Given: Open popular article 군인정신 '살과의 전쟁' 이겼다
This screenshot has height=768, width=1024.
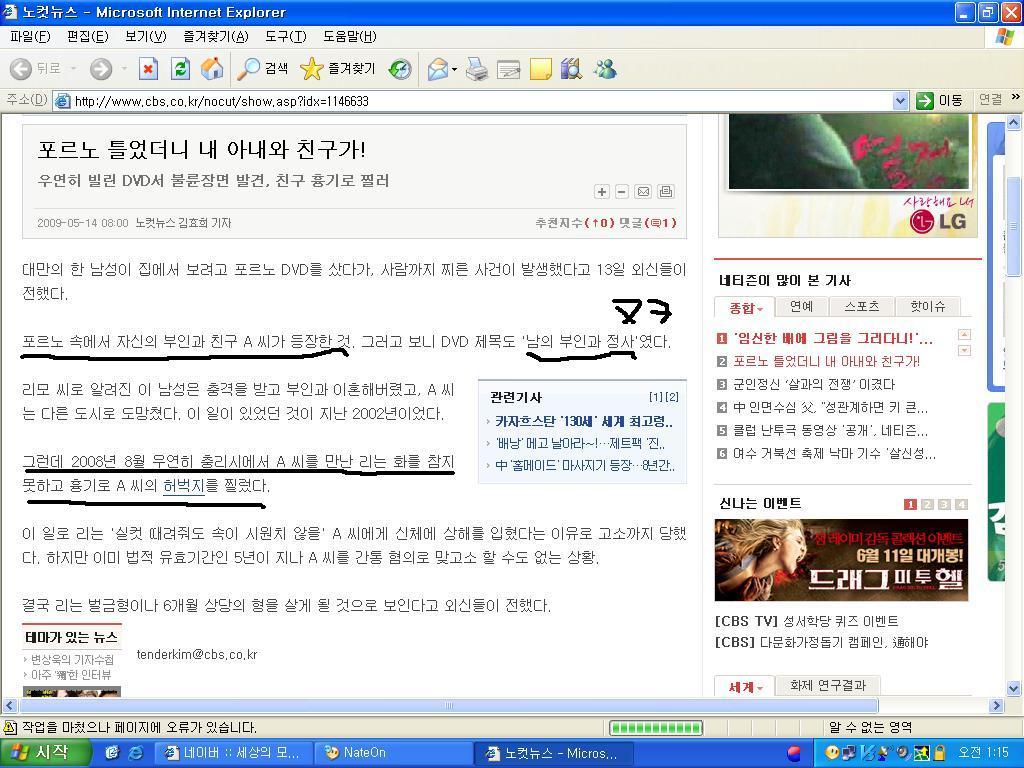Looking at the screenshot, I should pyautogui.click(x=814, y=384).
